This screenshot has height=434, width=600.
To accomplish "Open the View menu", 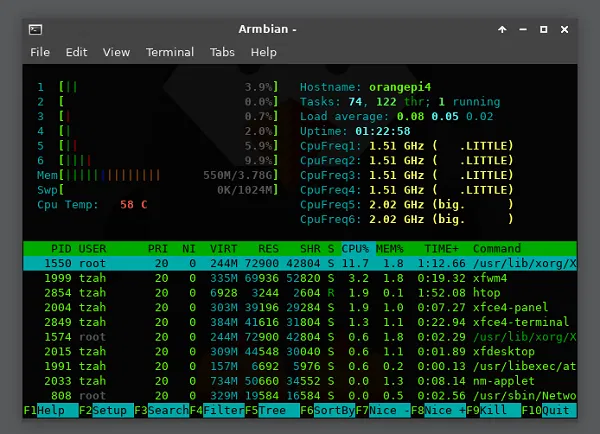I will (x=116, y=52).
